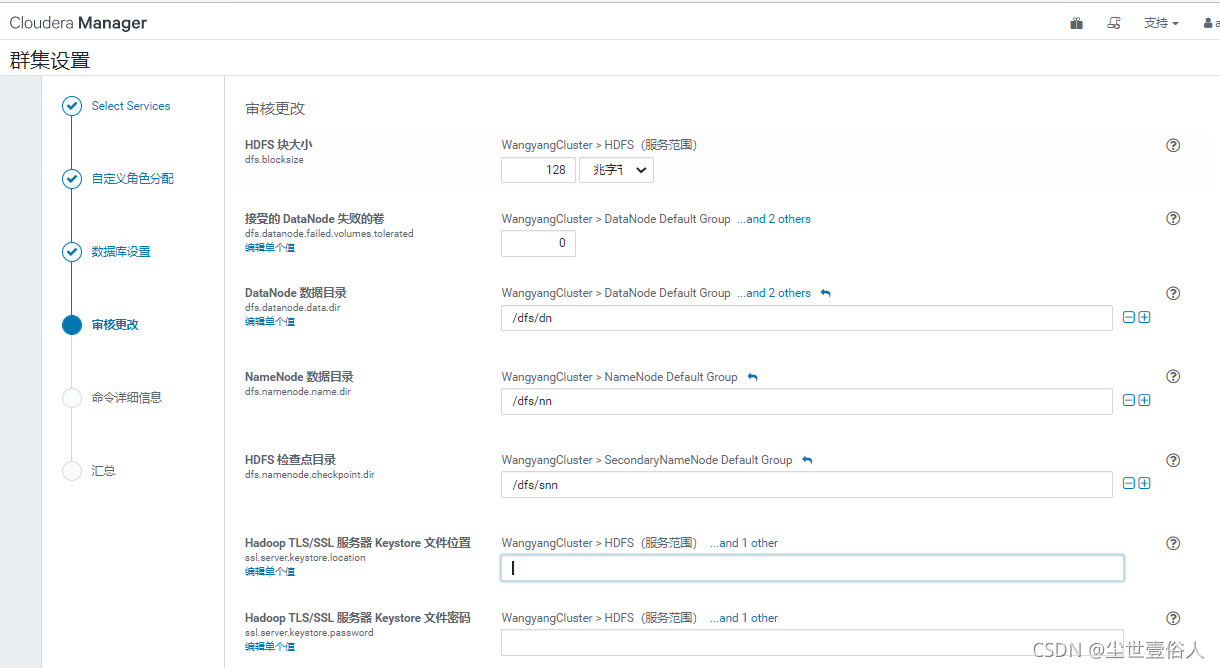The width and height of the screenshot is (1220, 668).
Task: Click the HDFS block size value field
Action: [x=538, y=170]
